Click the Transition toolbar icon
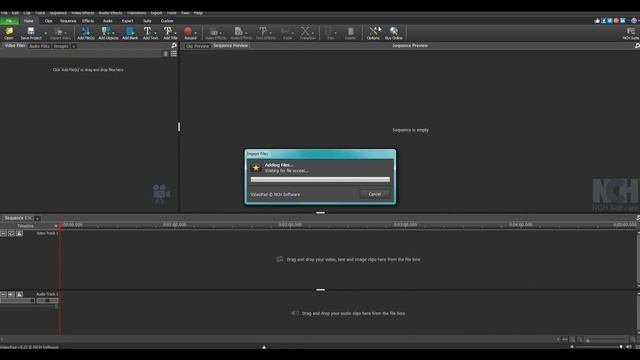 click(307, 33)
